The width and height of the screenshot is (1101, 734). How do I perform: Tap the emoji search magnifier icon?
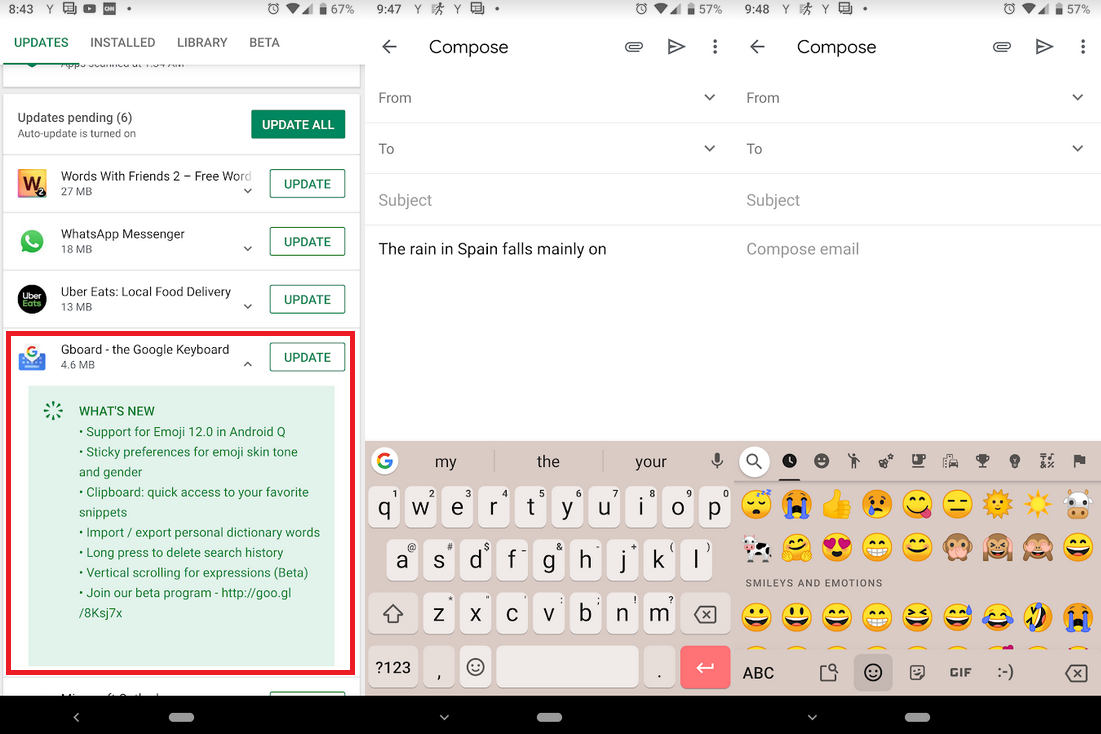[754, 461]
